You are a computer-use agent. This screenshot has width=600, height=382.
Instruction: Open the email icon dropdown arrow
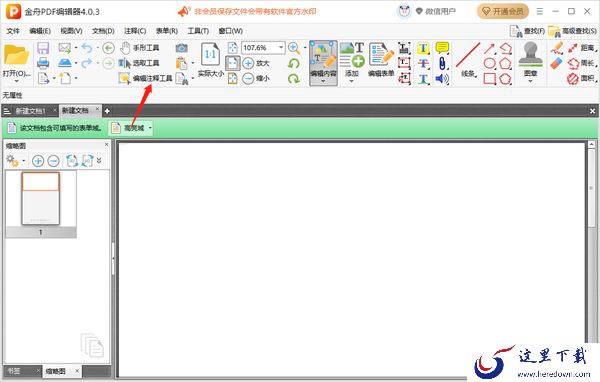pos(76,48)
